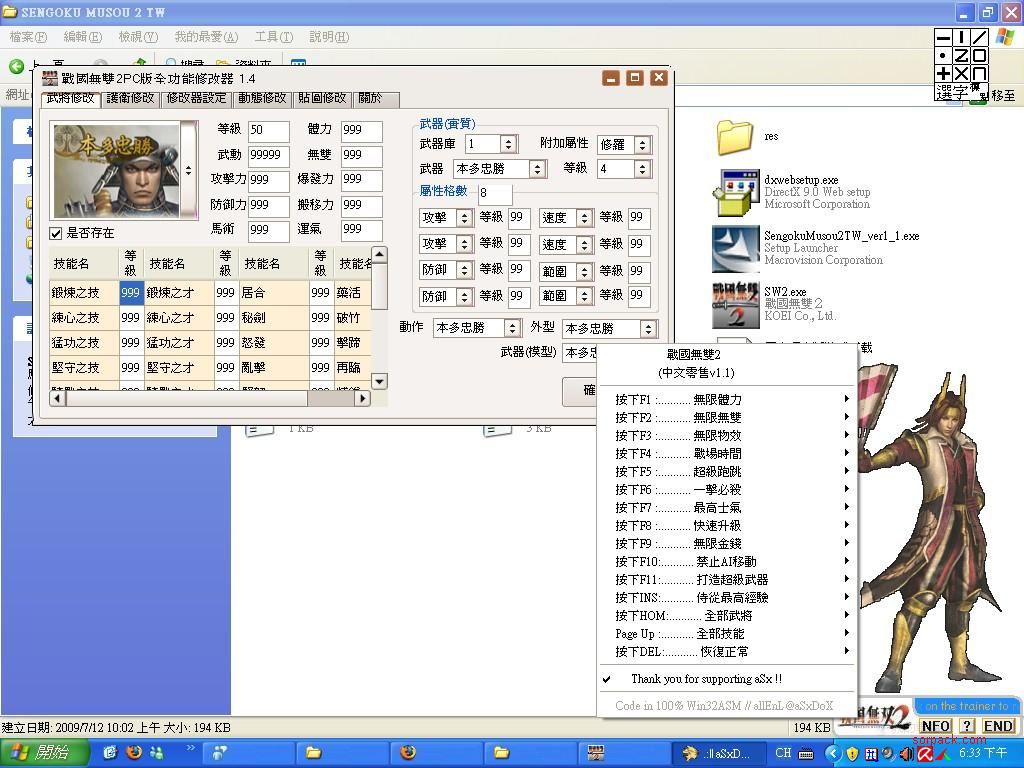Image resolution: width=1024 pixels, height=768 pixels.
Task: Switch to the 護衛修改 tab
Action: pos(131,98)
